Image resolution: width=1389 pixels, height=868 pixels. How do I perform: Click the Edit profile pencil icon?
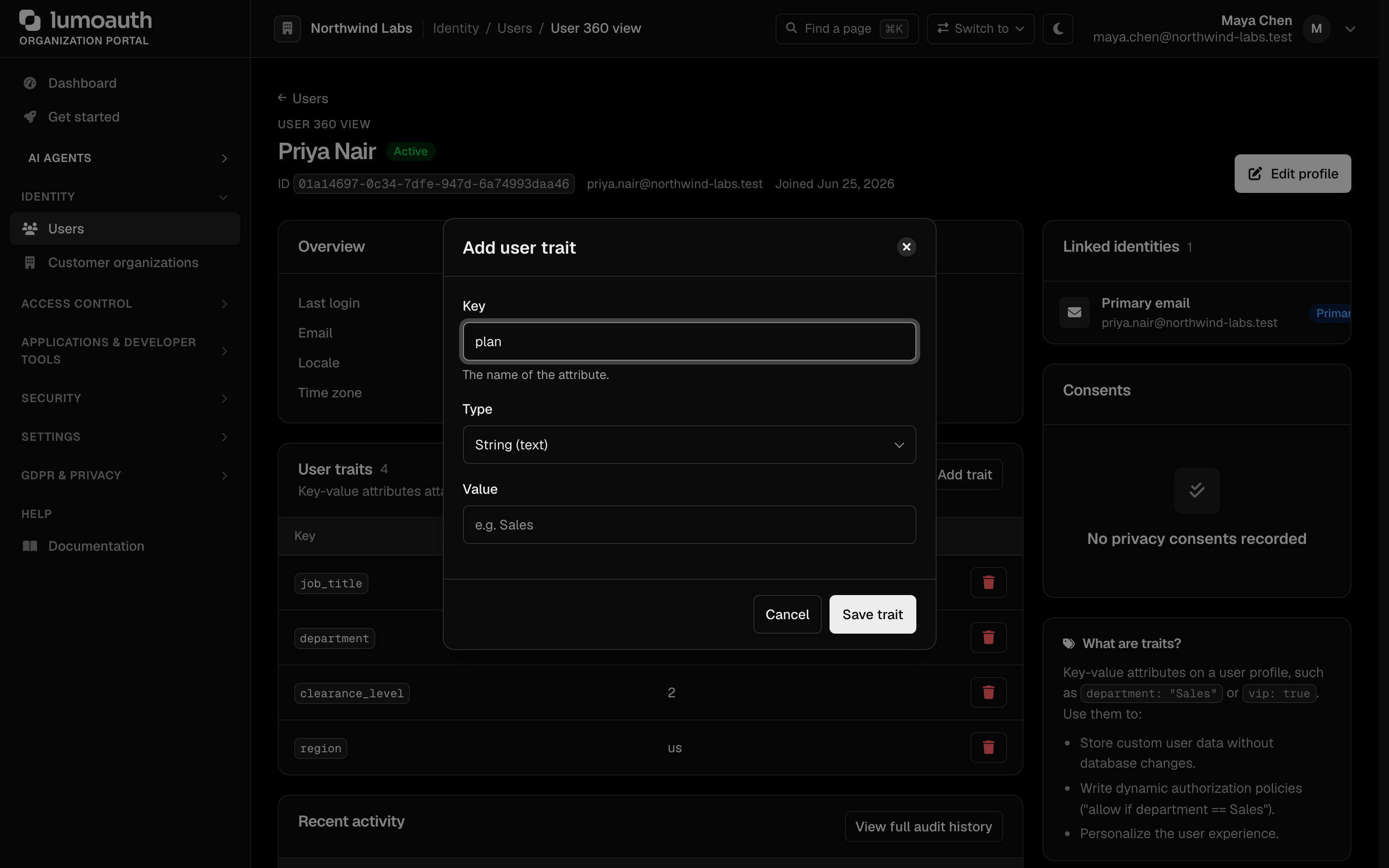1255,174
